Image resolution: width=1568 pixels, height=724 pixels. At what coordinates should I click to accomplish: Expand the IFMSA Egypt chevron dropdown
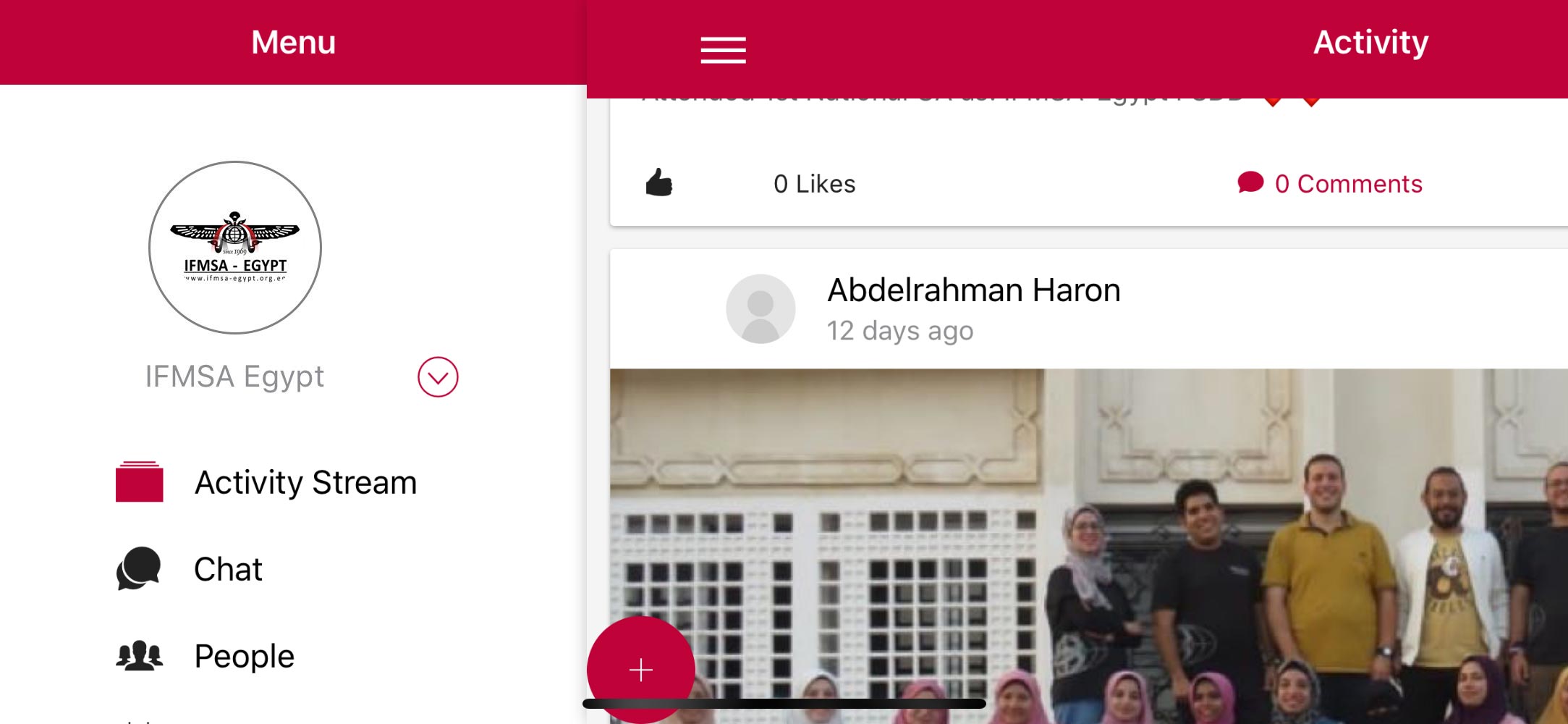pyautogui.click(x=438, y=377)
